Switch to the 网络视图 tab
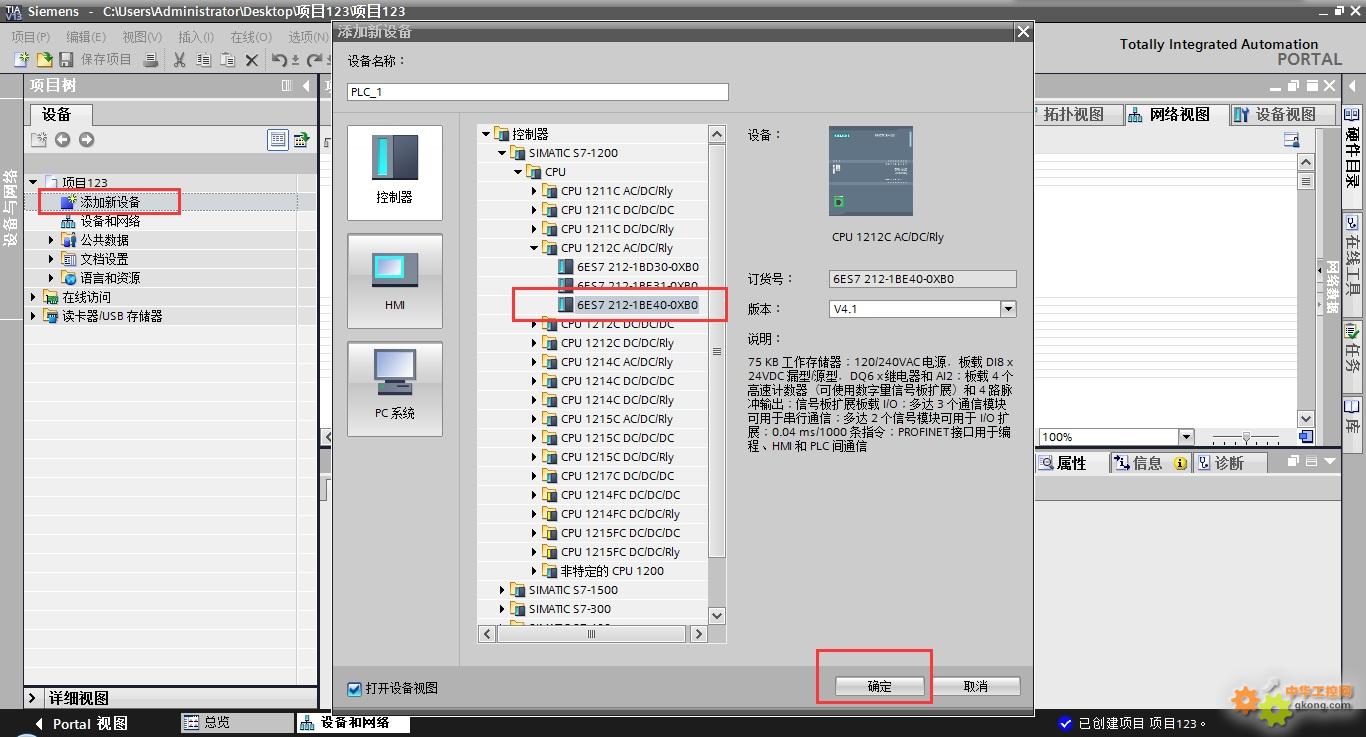Screen dimensions: 1366x737 [x=1170, y=114]
